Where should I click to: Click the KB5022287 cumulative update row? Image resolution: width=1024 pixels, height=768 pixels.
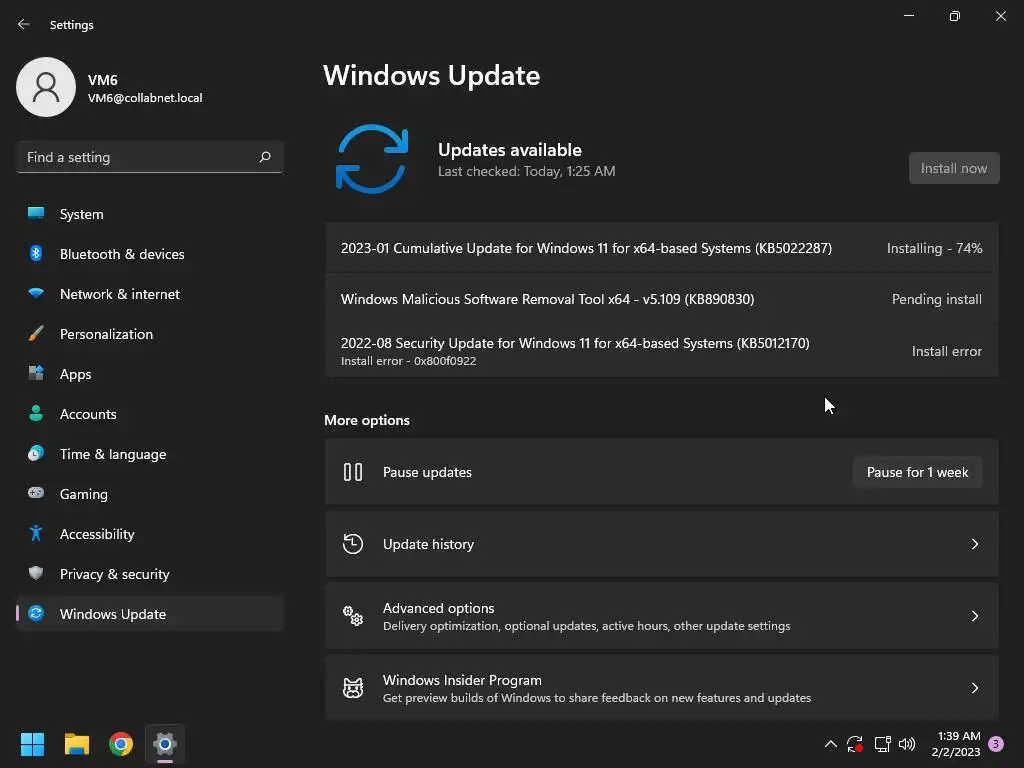click(x=662, y=248)
